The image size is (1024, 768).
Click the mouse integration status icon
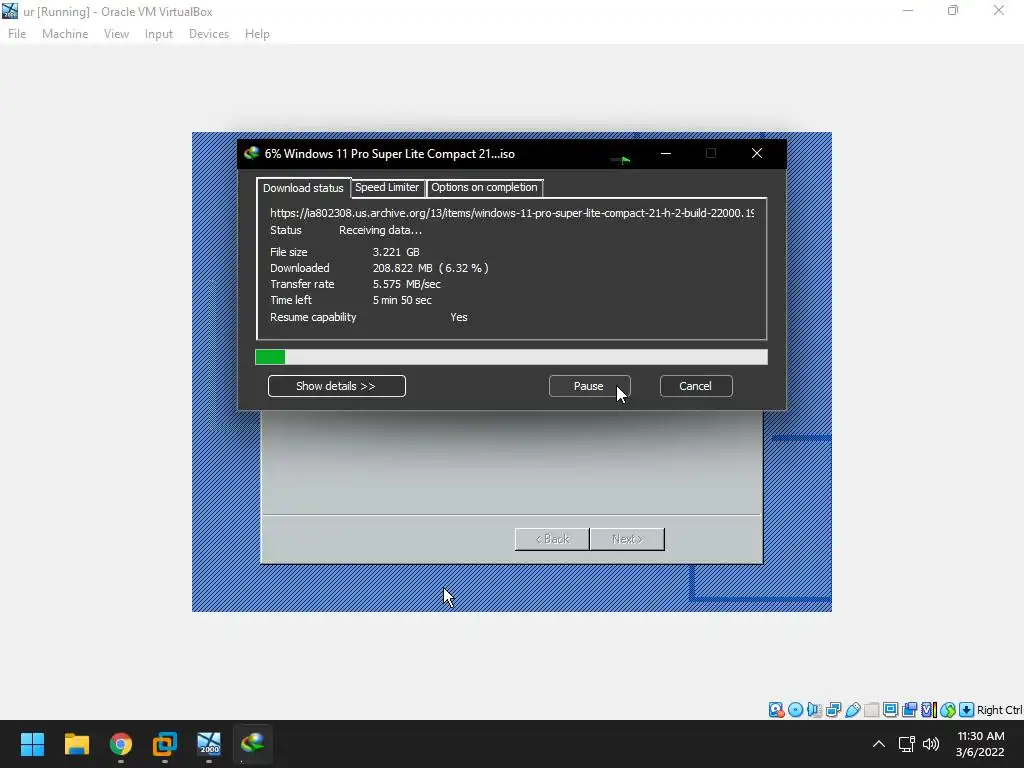[x=948, y=710]
